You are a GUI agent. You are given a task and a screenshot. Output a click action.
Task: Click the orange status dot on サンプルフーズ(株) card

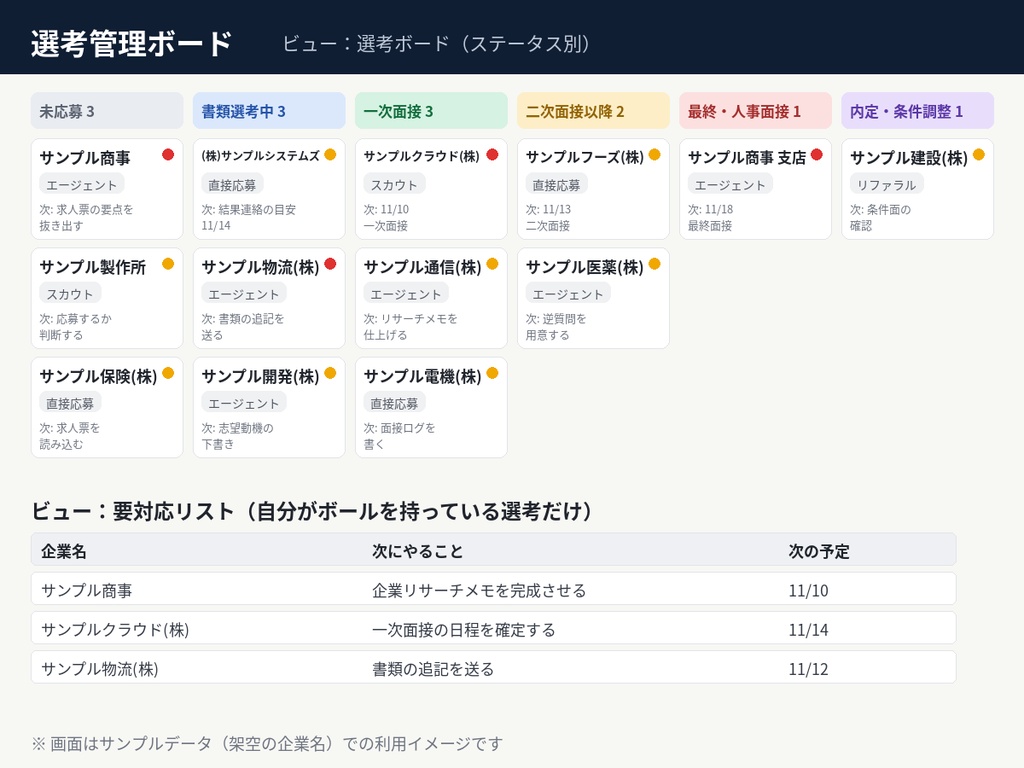tap(654, 155)
